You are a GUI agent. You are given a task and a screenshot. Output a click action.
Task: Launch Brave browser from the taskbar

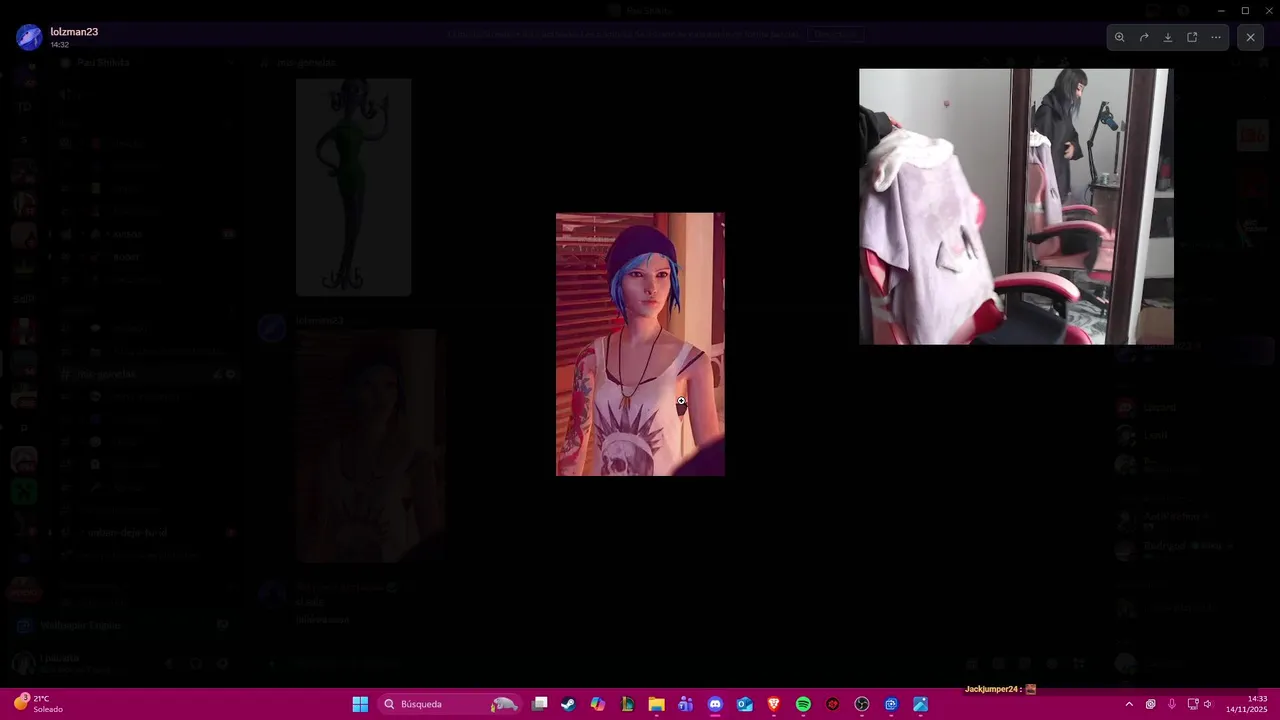click(x=774, y=704)
